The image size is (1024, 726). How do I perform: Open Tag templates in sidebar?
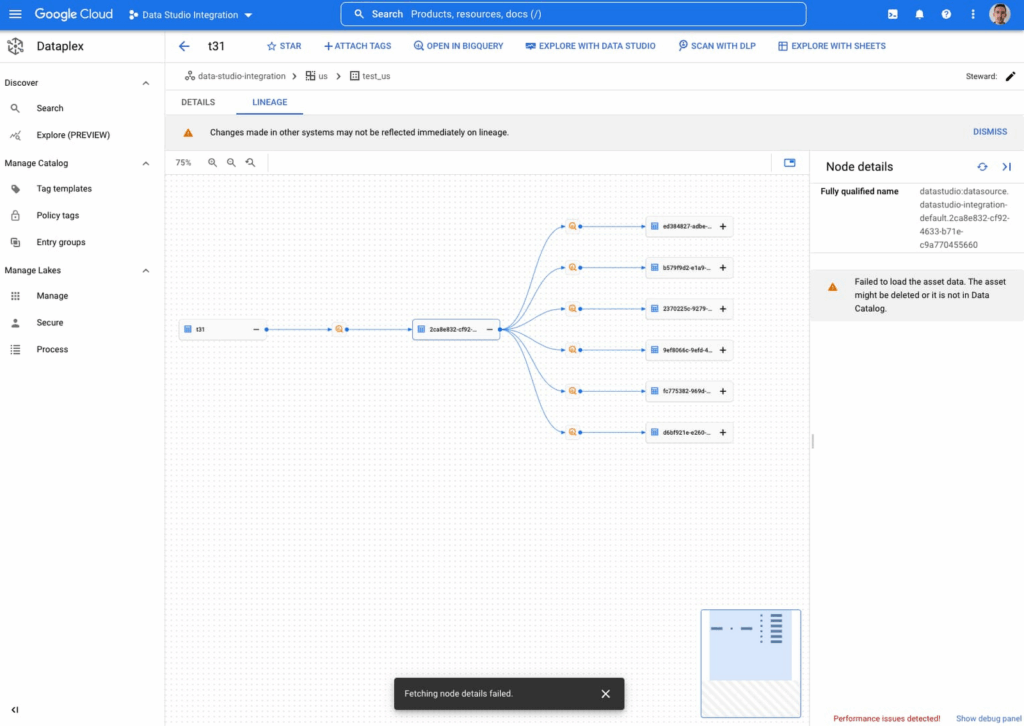tap(64, 189)
